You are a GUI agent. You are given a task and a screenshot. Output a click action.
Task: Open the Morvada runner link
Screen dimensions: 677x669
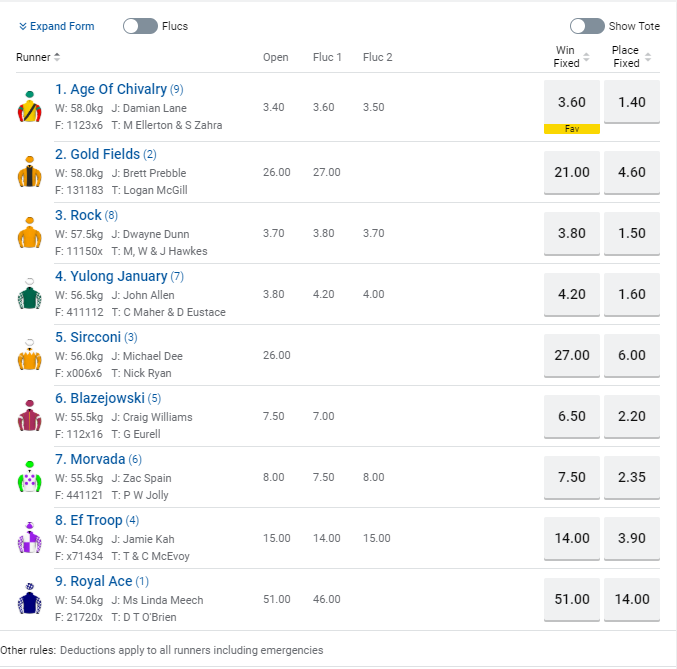98,459
